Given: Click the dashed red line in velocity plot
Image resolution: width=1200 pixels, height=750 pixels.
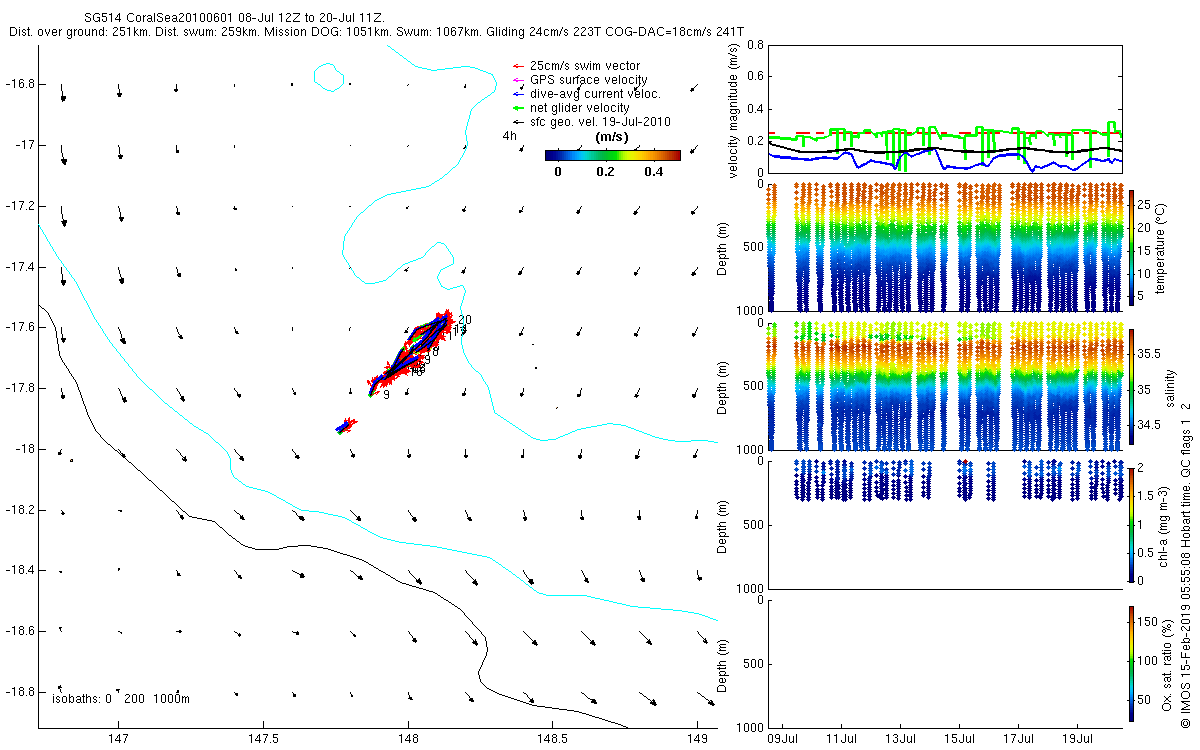Looking at the screenshot, I should 945,132.
